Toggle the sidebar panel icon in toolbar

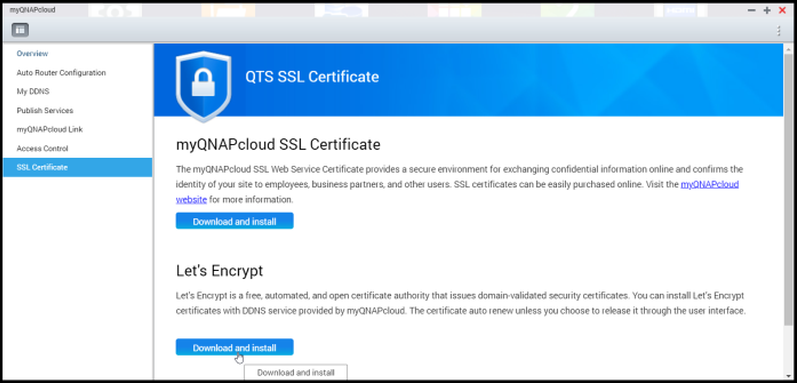[x=20, y=30]
